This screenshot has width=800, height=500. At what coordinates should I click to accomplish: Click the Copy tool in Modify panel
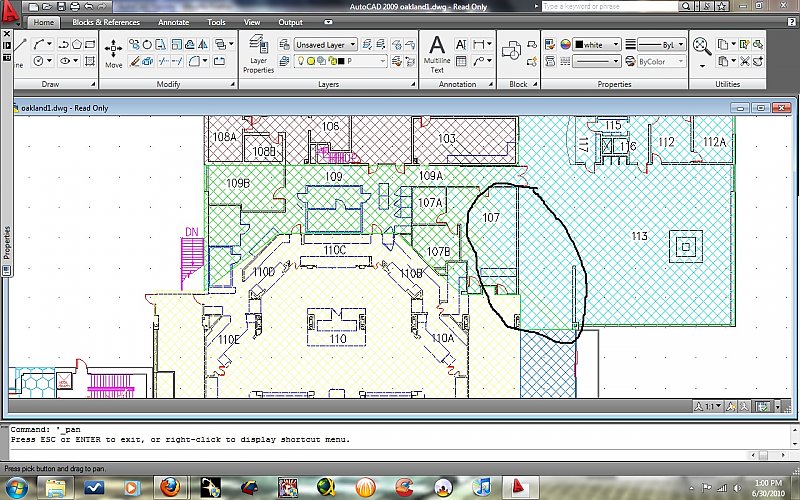click(x=135, y=44)
